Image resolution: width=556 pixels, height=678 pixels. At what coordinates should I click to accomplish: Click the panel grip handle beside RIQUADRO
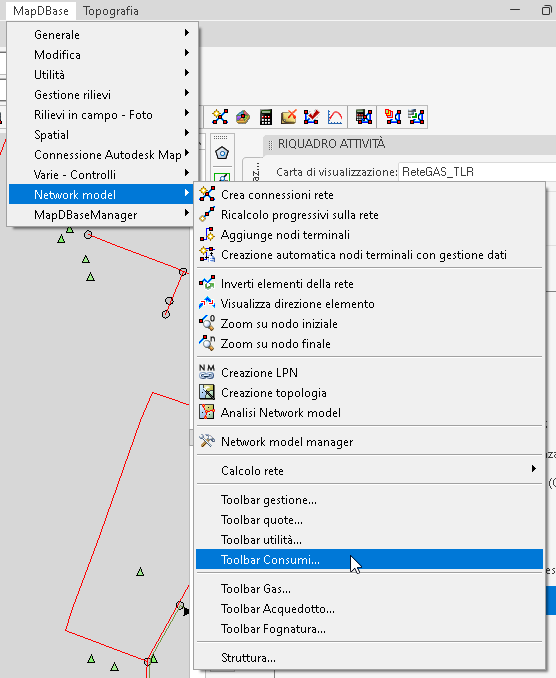[x=271, y=145]
